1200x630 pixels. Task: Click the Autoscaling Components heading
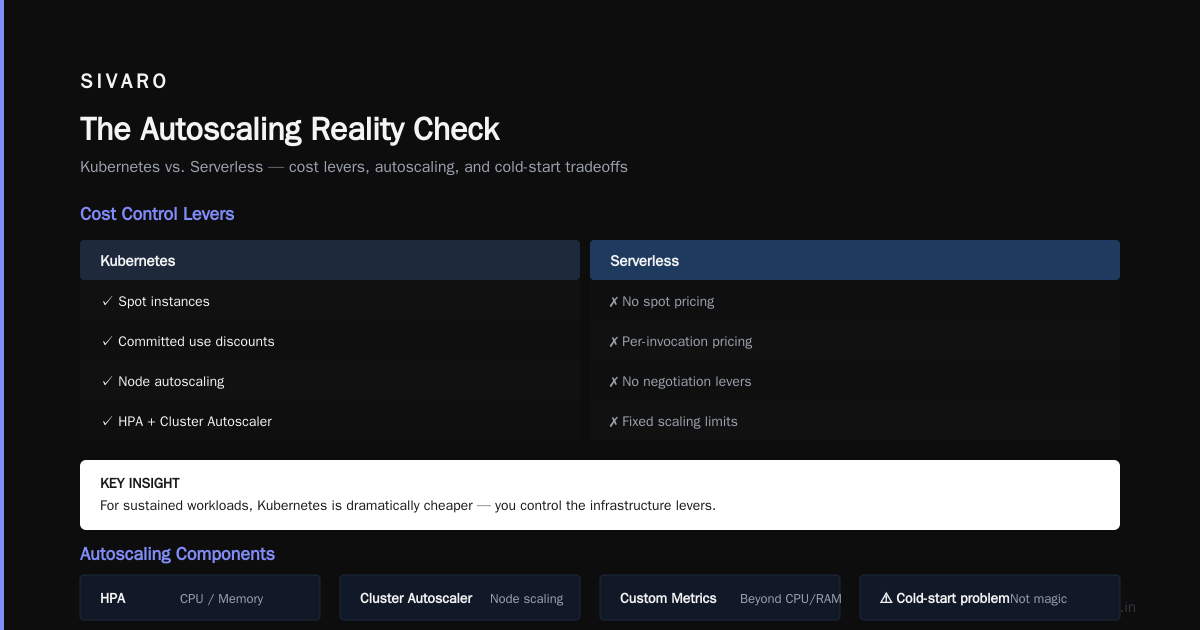click(x=177, y=554)
